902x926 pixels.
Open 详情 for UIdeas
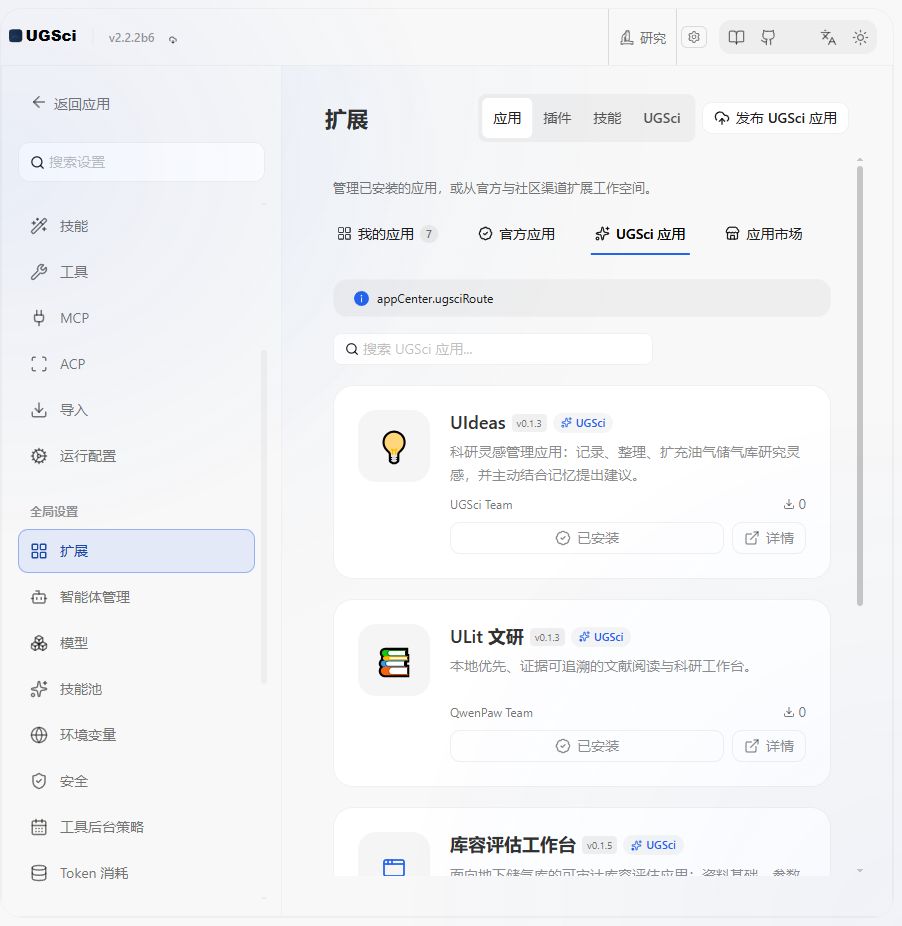coord(769,538)
